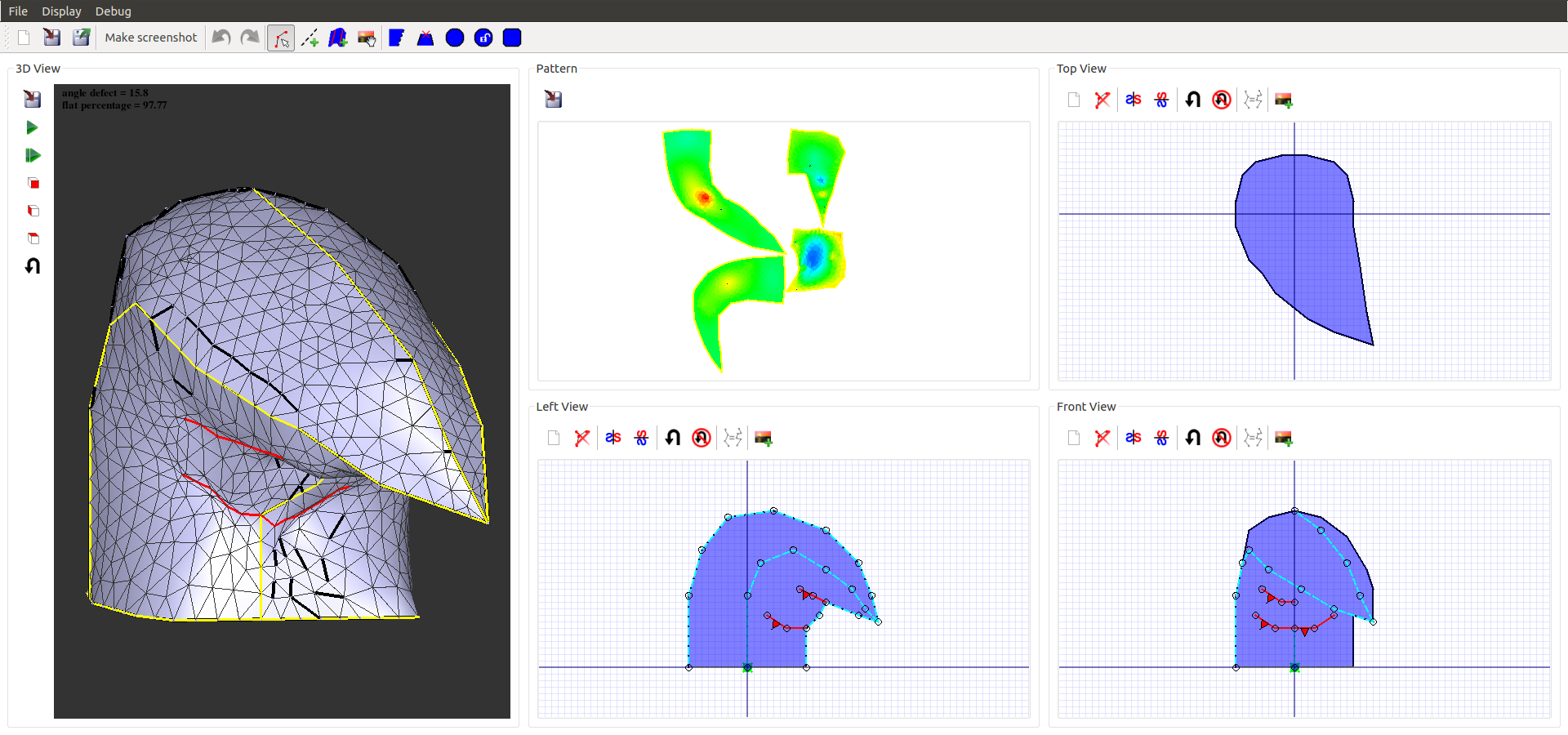
Task: Click the green play arrow in 3D View
Action: 33,127
